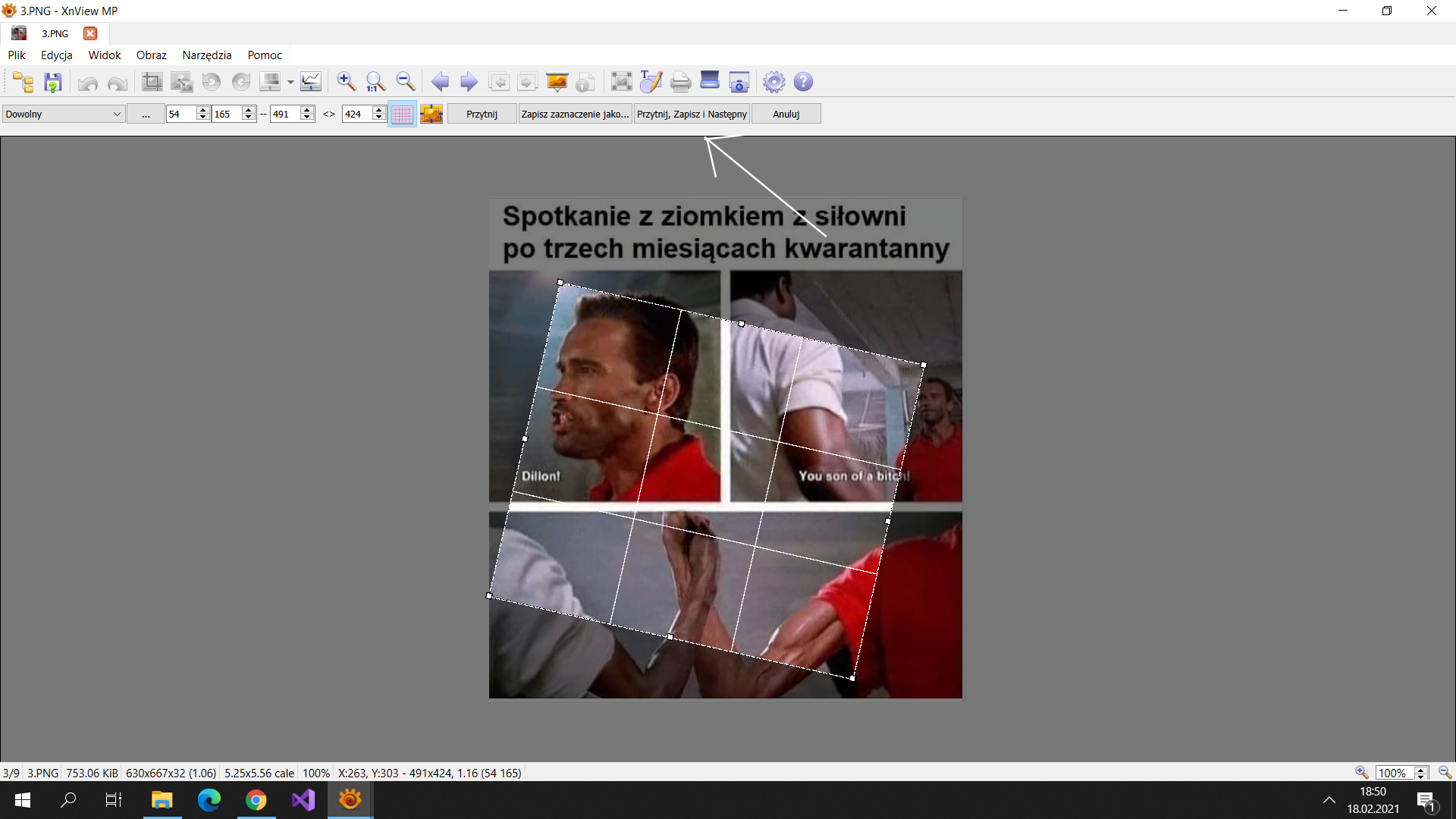Screen dimensions: 1456x819
Task: Toggle the crop grid overlay button
Action: (x=402, y=114)
